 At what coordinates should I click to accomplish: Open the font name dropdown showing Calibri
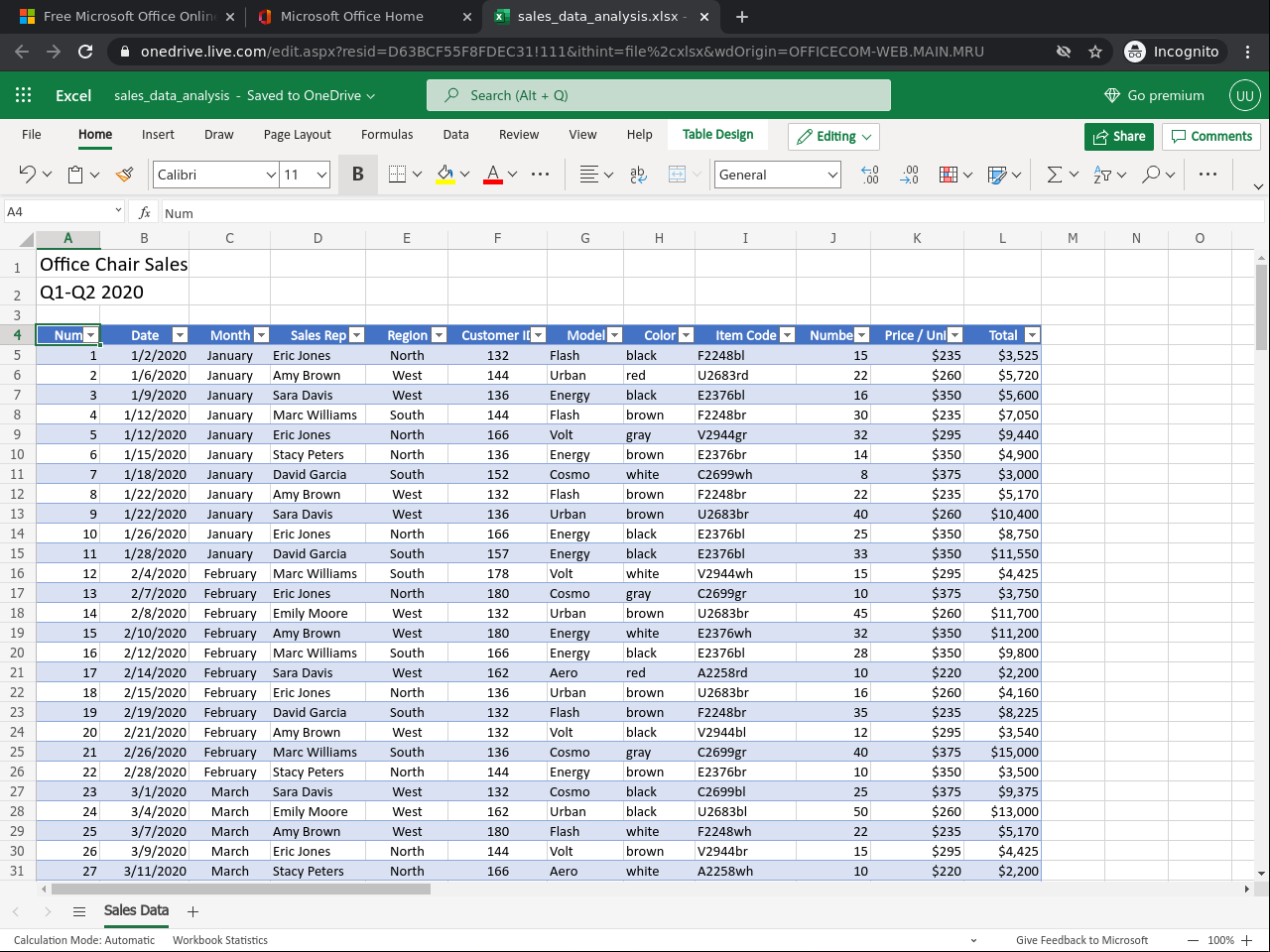click(x=215, y=175)
